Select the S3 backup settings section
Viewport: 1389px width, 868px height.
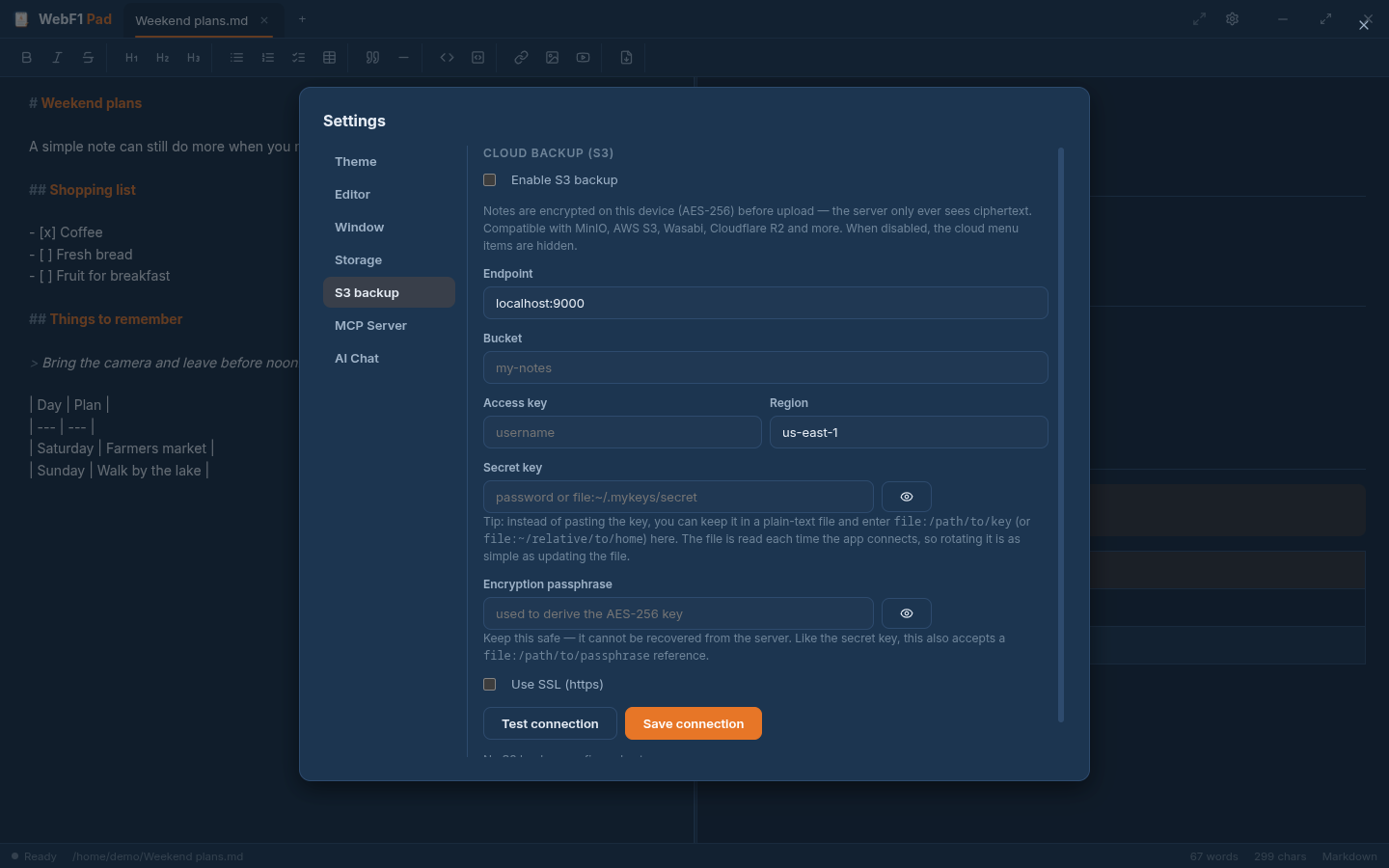coord(389,293)
